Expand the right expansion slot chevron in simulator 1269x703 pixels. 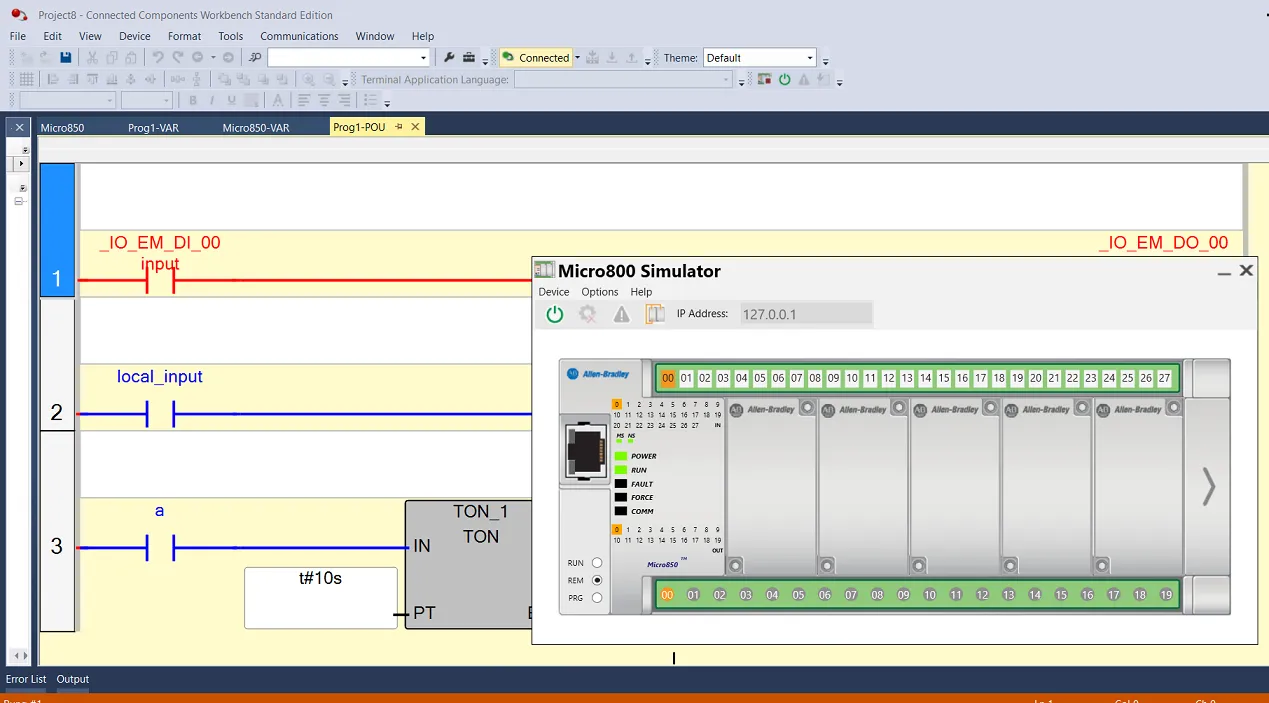[x=1208, y=487]
